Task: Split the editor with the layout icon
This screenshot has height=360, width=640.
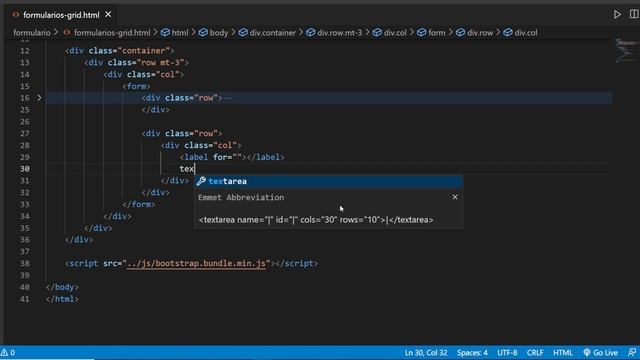Action: tap(634, 14)
